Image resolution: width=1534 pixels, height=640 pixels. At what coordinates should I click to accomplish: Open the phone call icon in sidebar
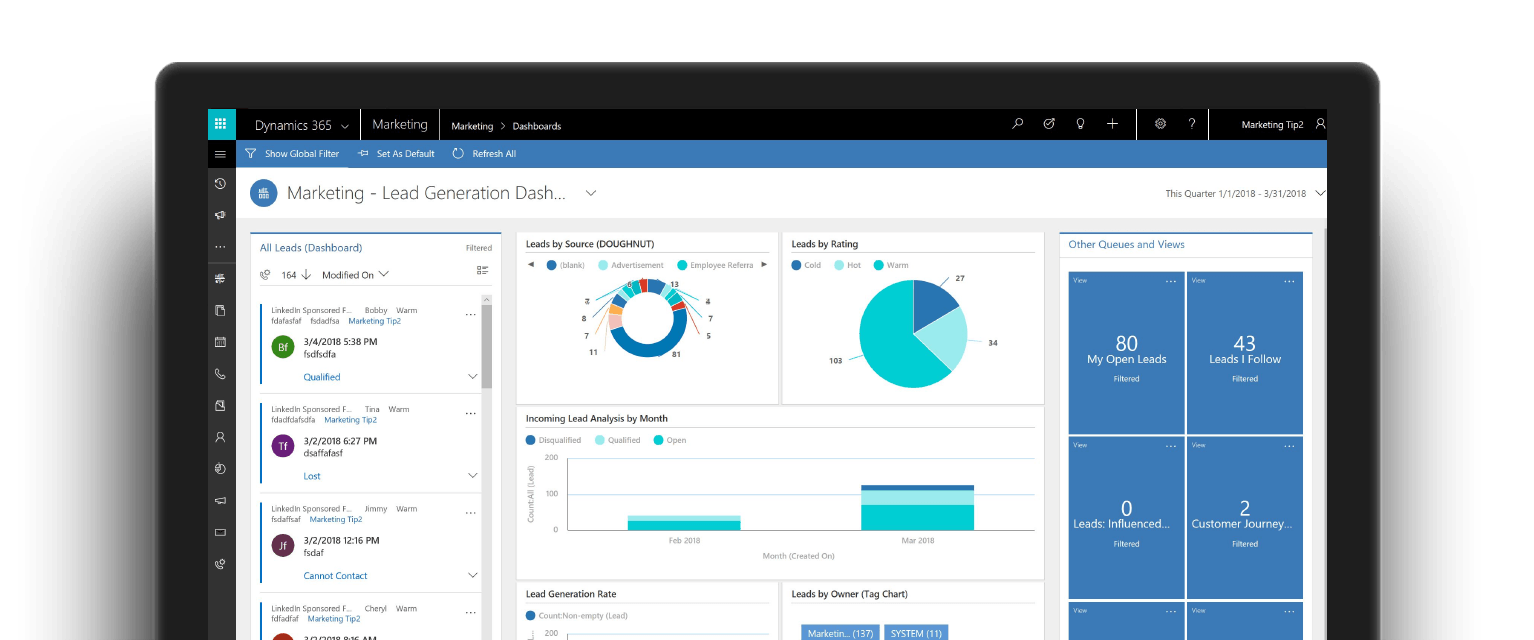coord(220,374)
